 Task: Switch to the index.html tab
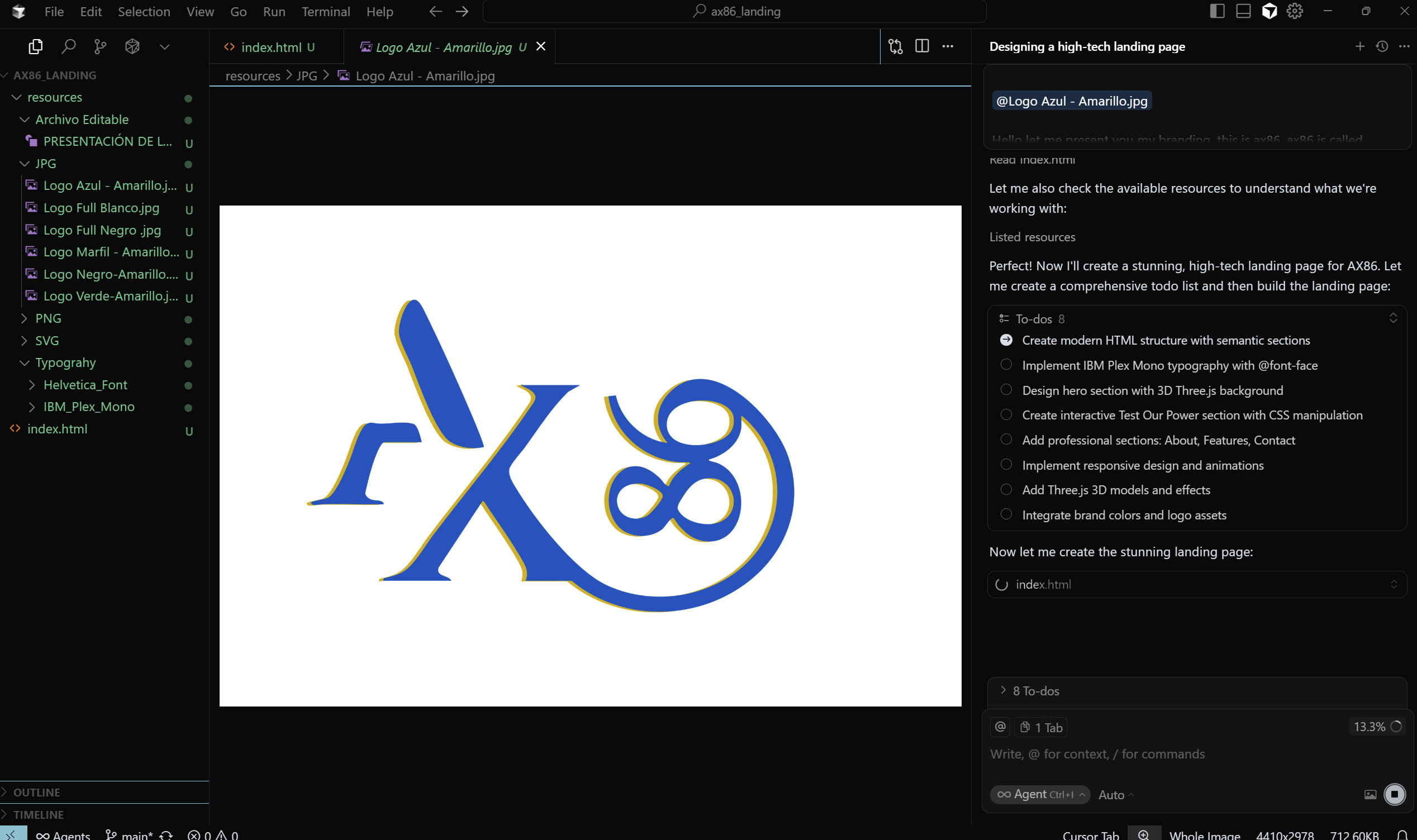tap(270, 46)
